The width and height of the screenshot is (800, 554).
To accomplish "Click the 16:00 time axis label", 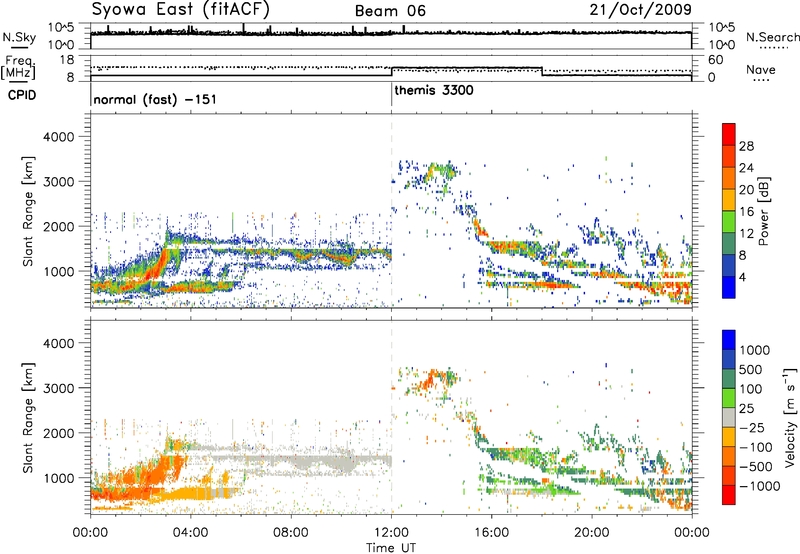I will point(491,533).
